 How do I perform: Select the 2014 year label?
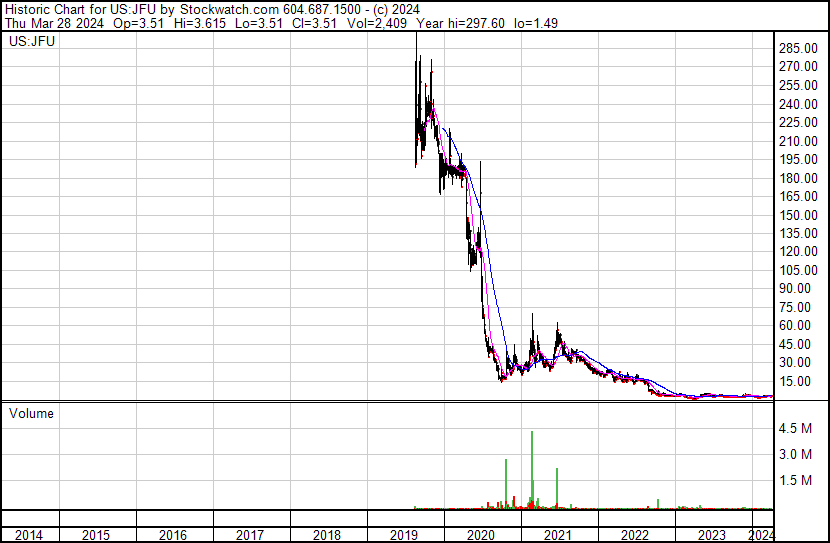click(29, 535)
